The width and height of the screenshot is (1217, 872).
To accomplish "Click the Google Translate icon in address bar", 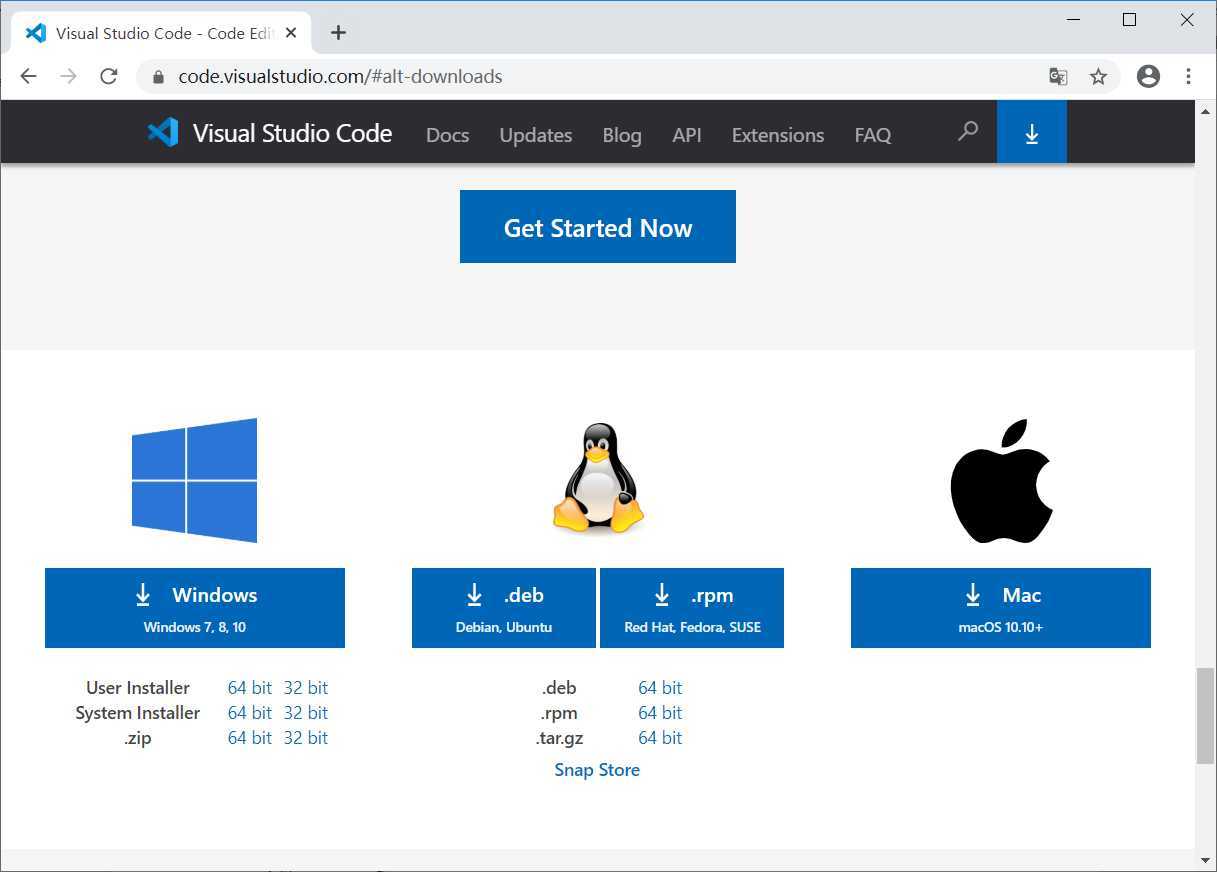I will coord(1058,76).
